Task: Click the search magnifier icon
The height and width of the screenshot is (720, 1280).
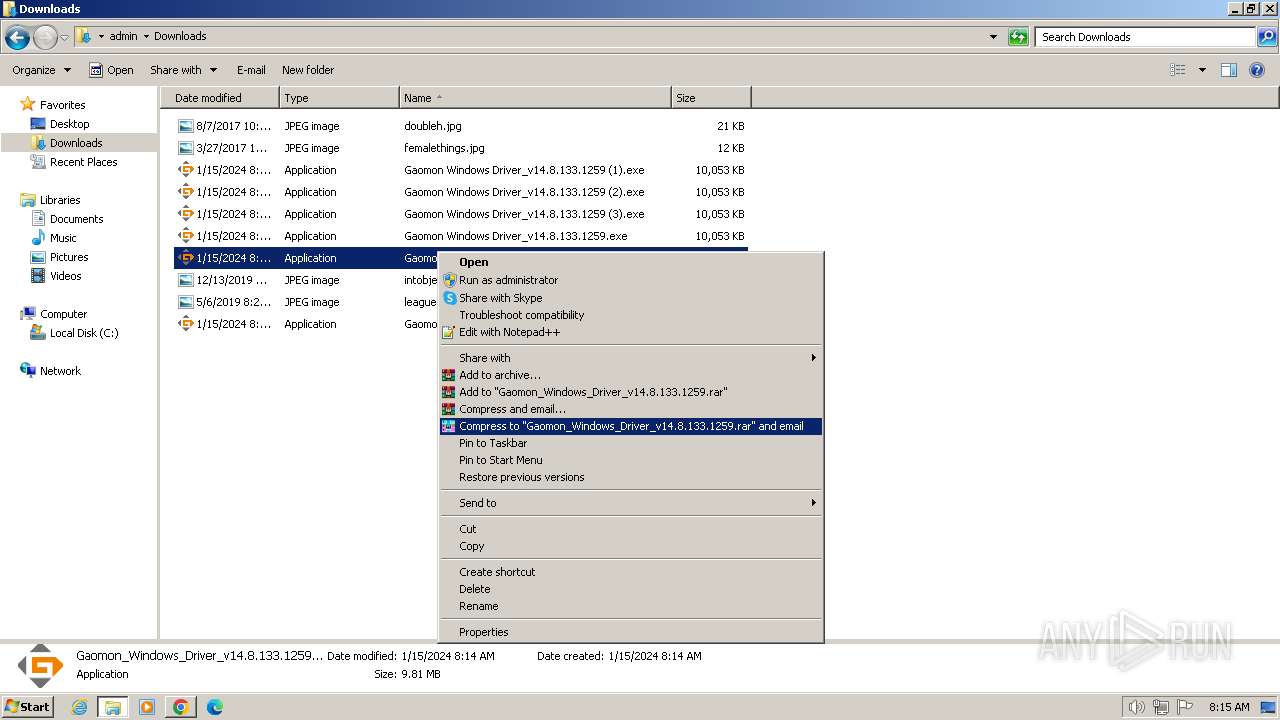Action: 1267,37
